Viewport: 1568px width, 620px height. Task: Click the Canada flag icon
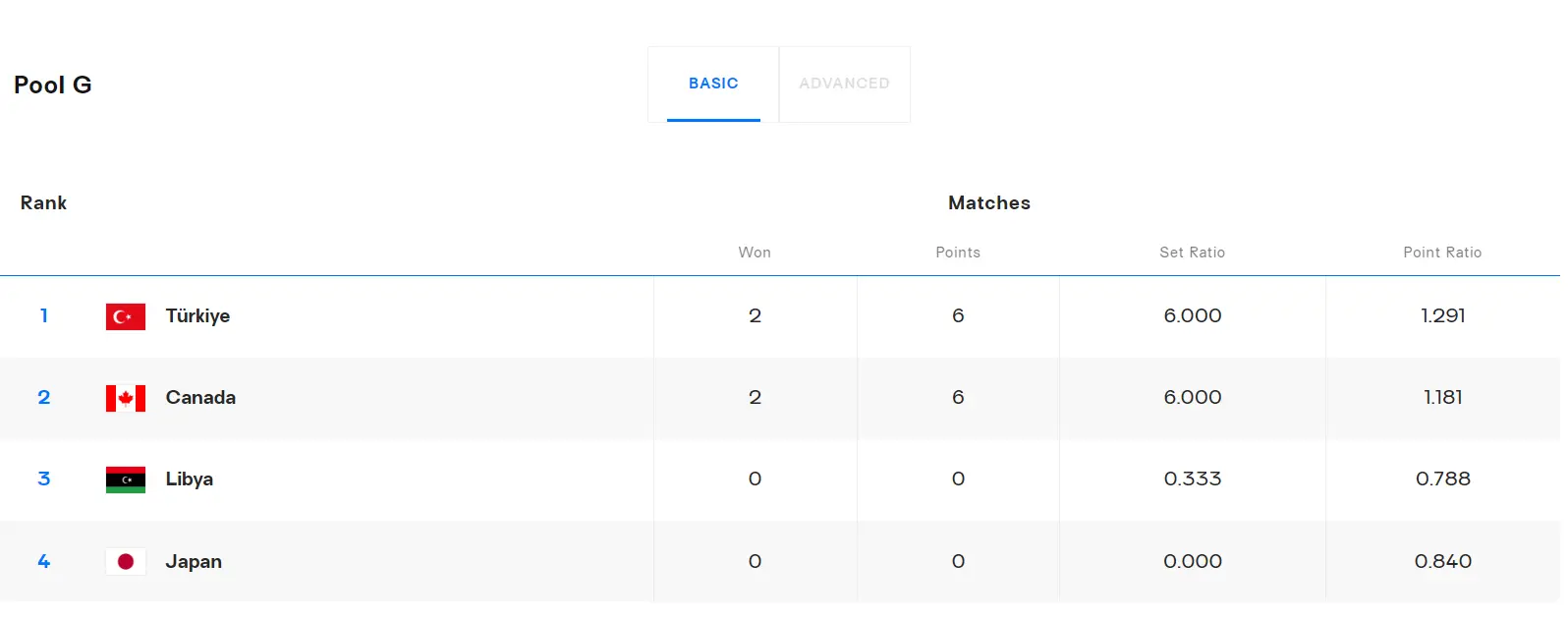[126, 398]
